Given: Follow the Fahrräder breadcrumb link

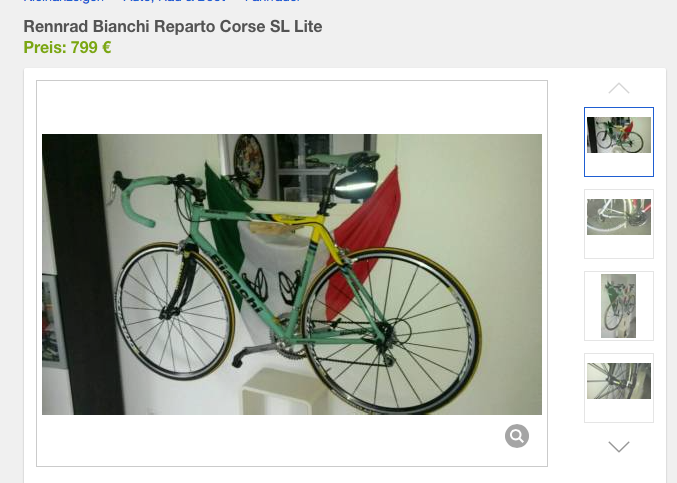Looking at the screenshot, I should tap(272, 1).
